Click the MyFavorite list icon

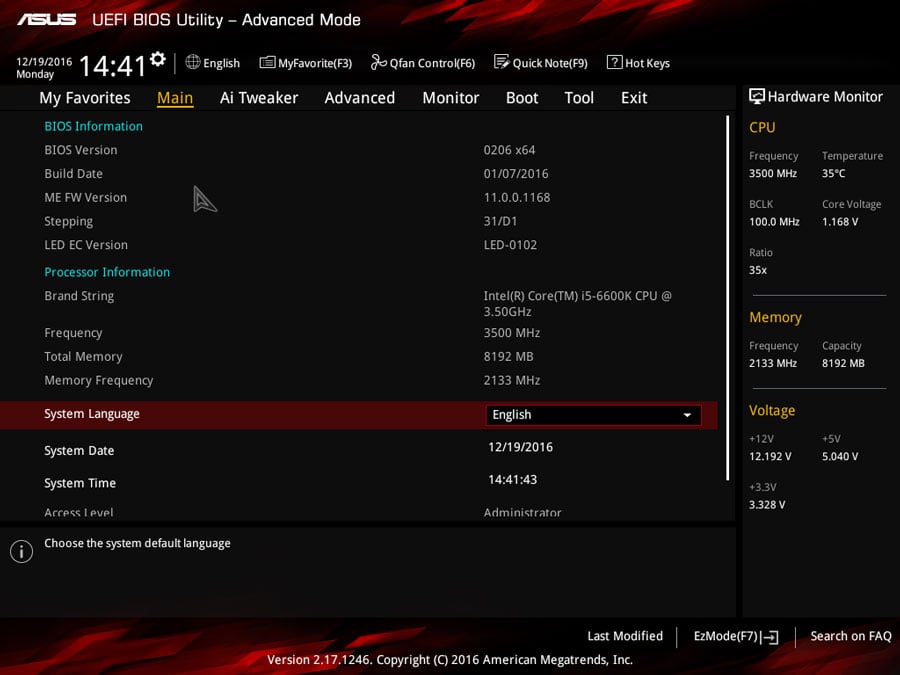(267, 62)
